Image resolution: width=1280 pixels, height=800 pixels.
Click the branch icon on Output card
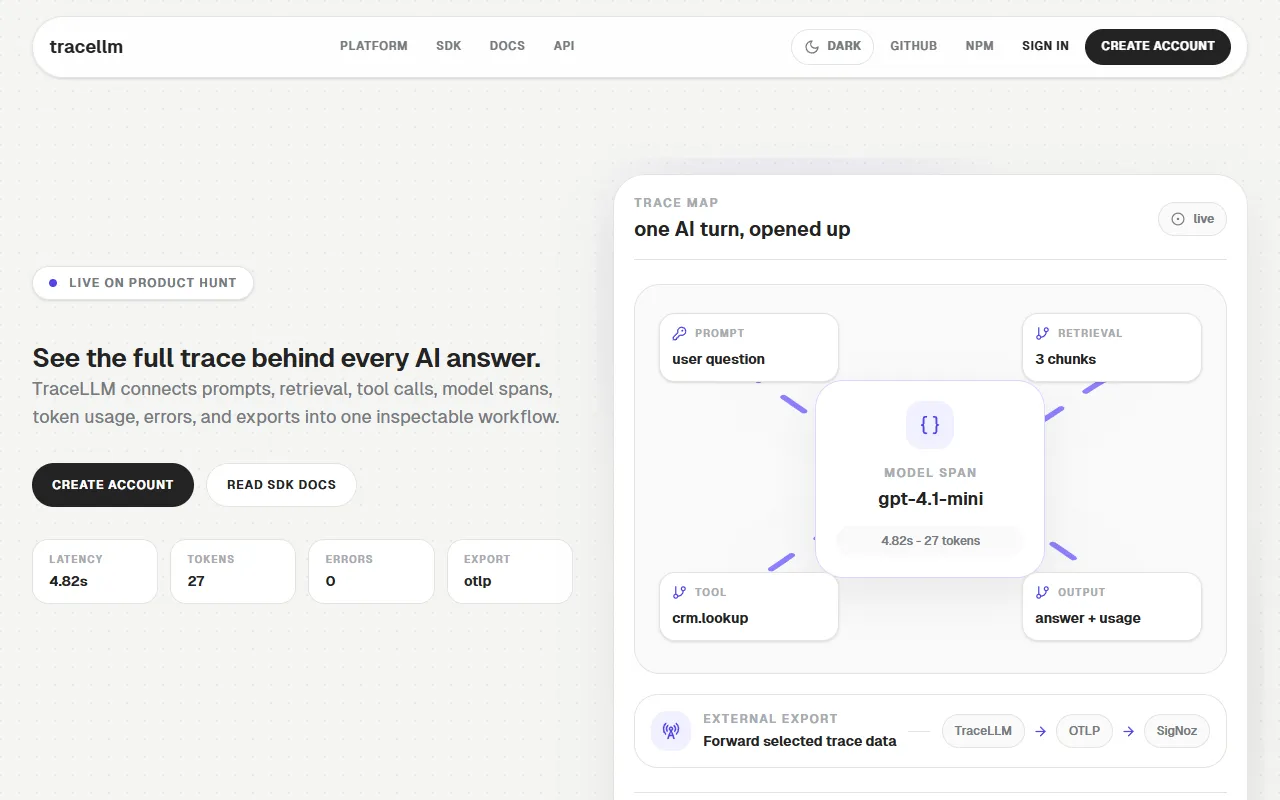(1043, 592)
